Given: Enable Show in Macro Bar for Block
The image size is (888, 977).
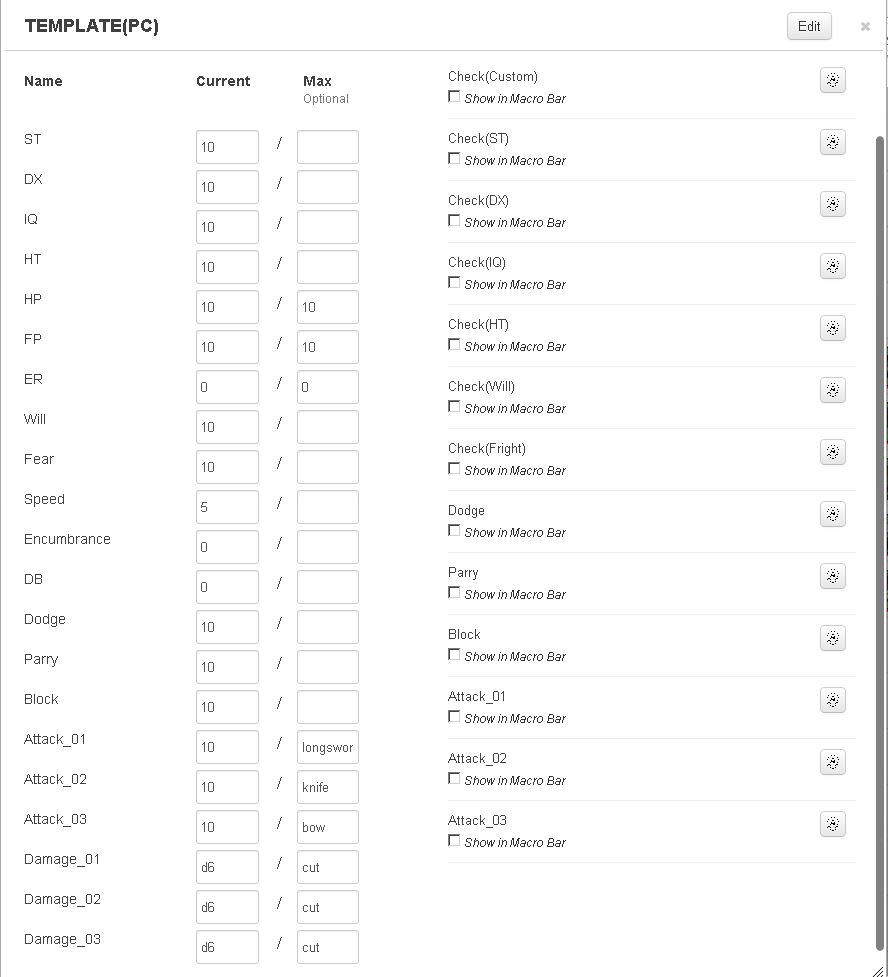Looking at the screenshot, I should (x=455, y=655).
